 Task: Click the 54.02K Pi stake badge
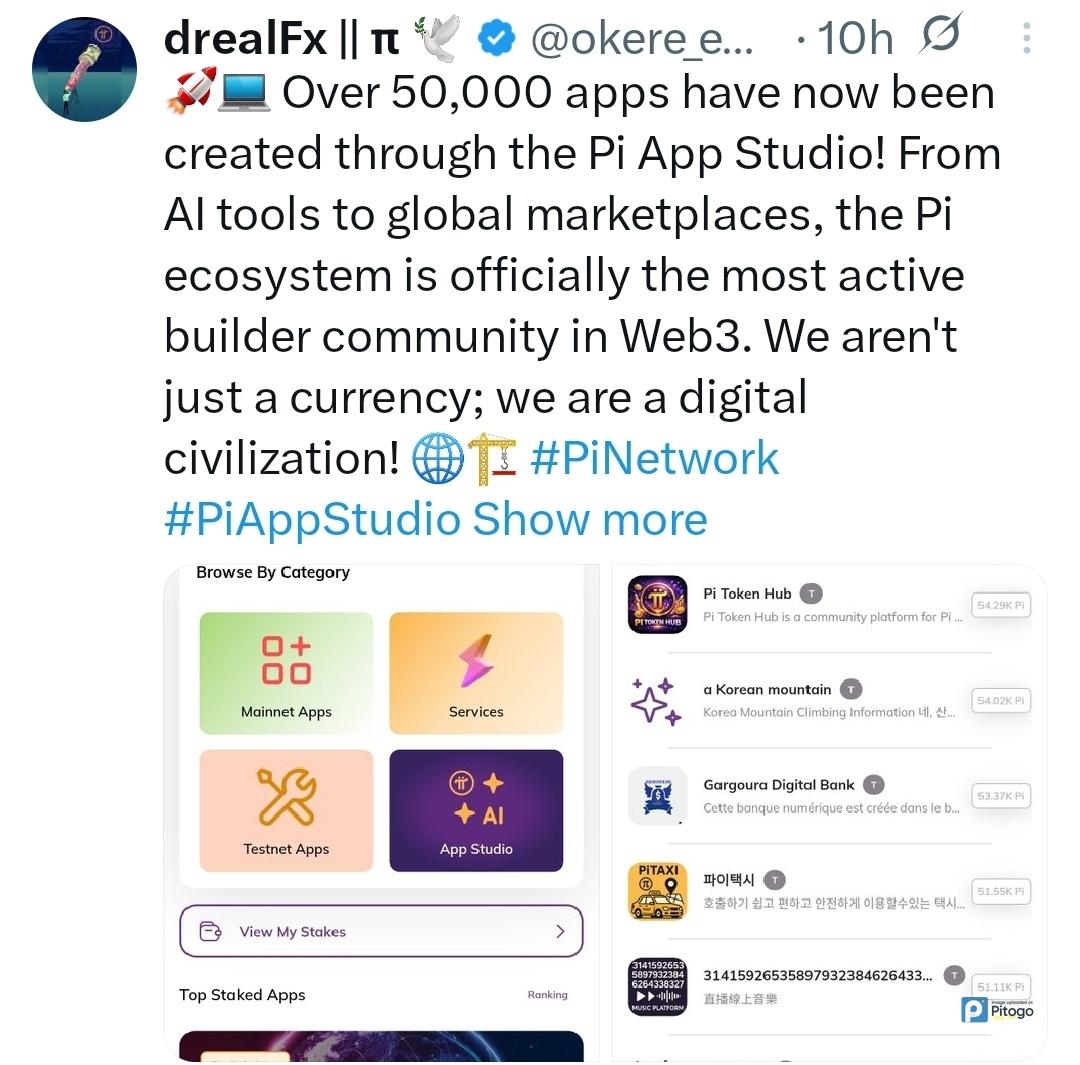click(1000, 701)
